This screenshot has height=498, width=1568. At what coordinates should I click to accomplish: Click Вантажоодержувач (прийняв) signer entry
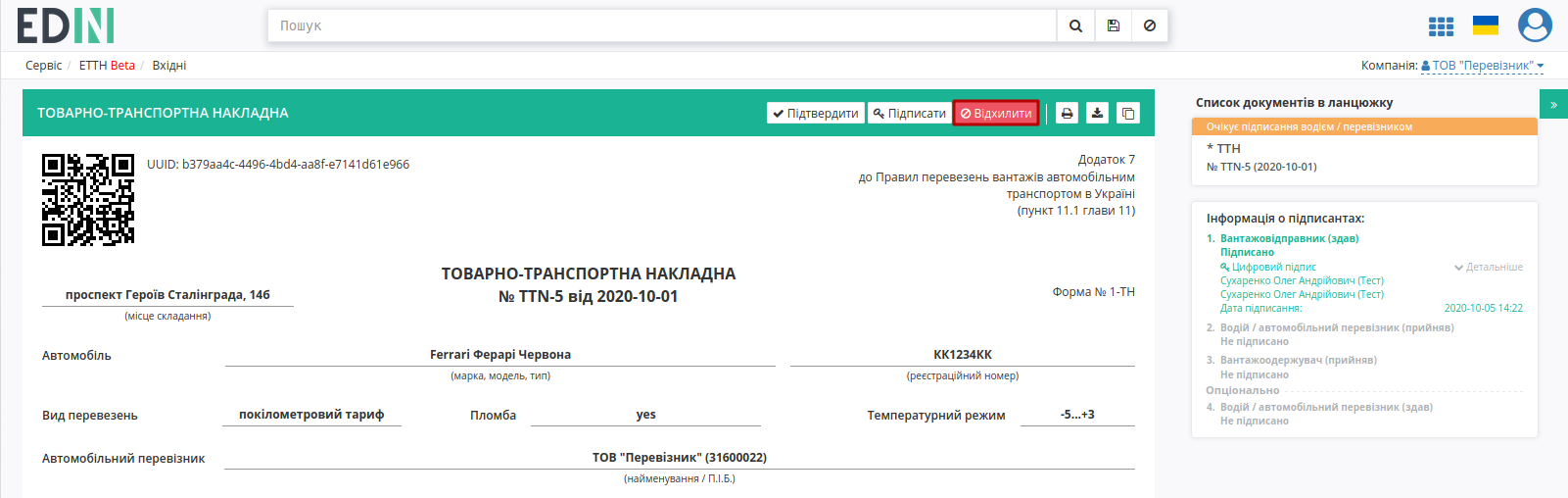(1299, 360)
